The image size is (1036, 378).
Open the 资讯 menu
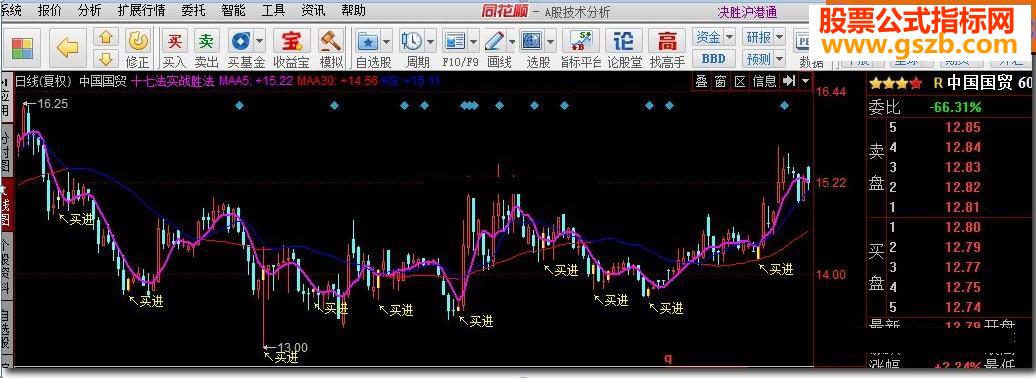click(x=313, y=10)
